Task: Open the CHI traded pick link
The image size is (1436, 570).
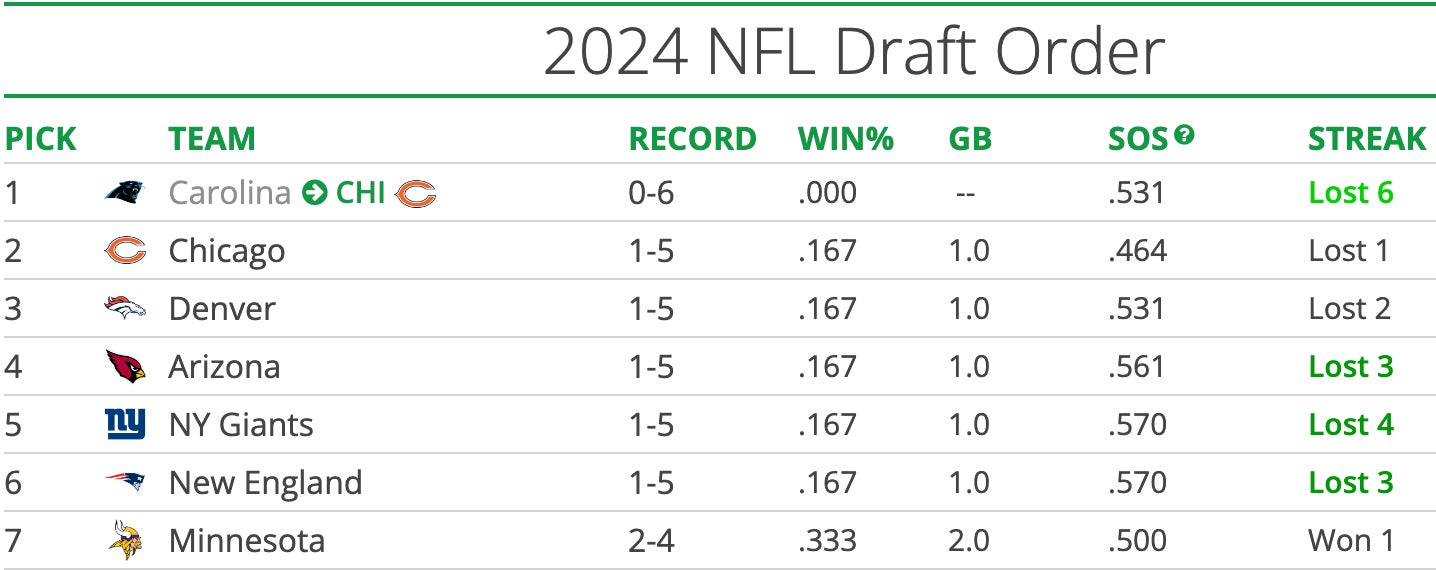Action: (361, 193)
